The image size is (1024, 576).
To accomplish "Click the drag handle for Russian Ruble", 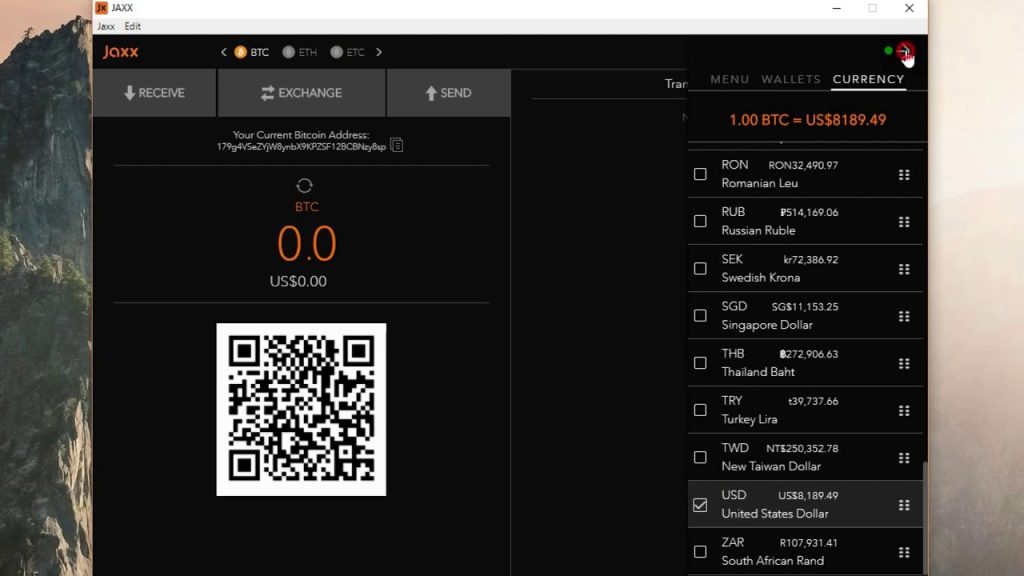I will click(904, 222).
